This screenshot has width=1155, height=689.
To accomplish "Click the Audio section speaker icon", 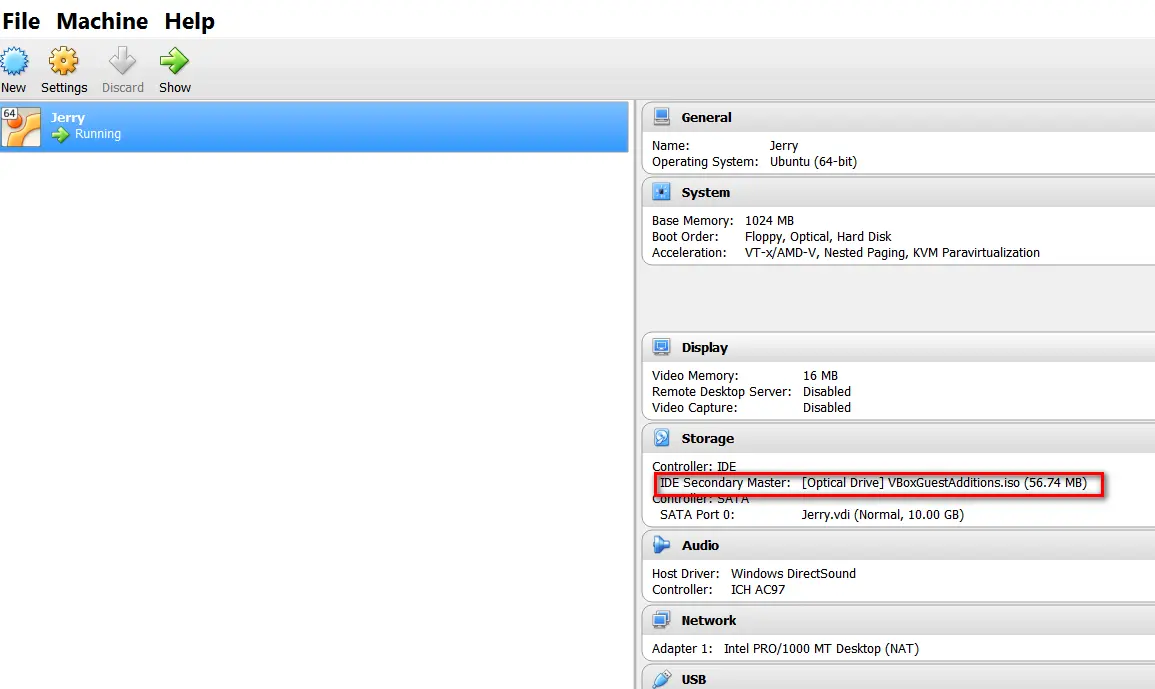I will click(x=661, y=545).
